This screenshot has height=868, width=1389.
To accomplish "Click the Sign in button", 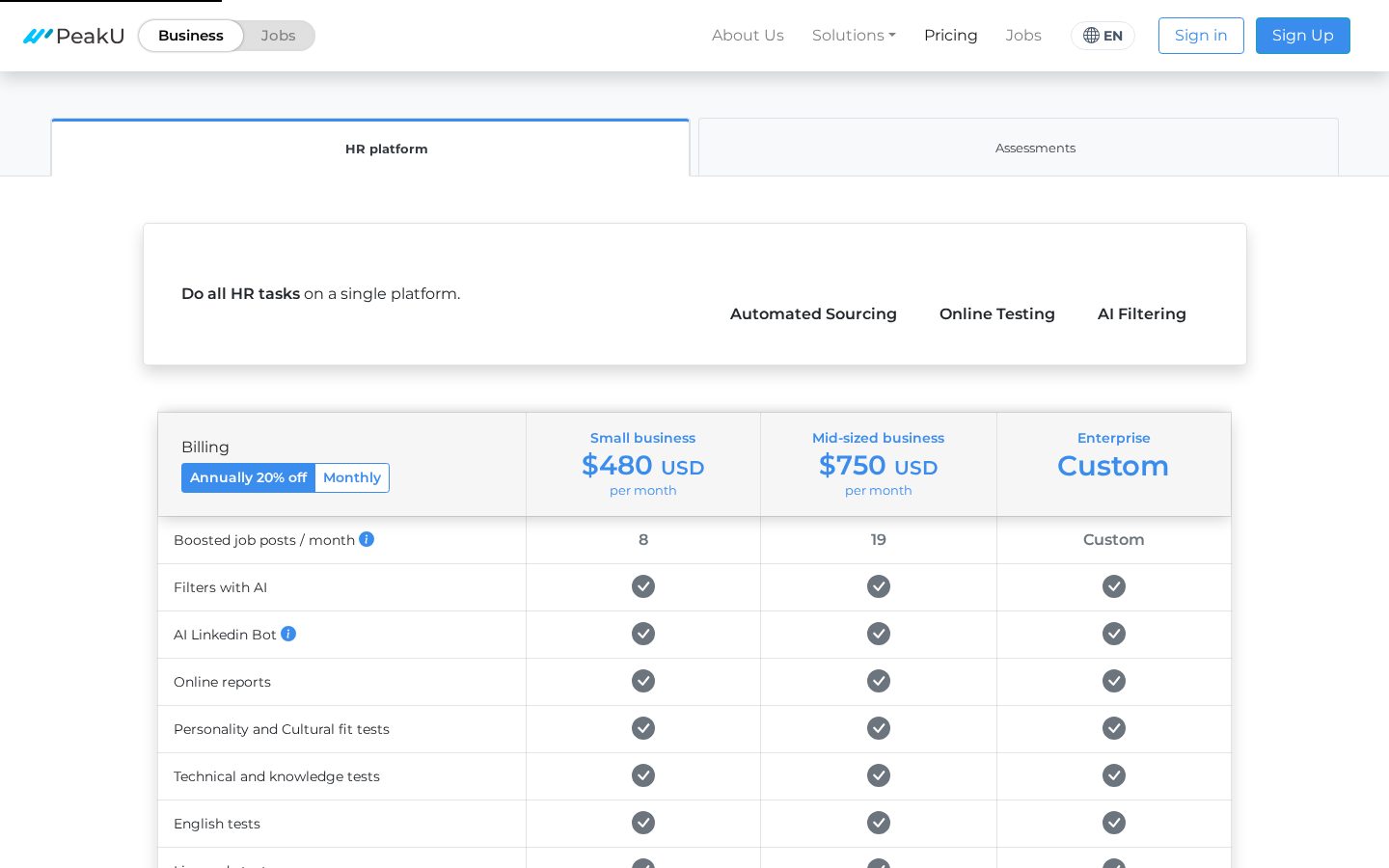I will coord(1201,36).
